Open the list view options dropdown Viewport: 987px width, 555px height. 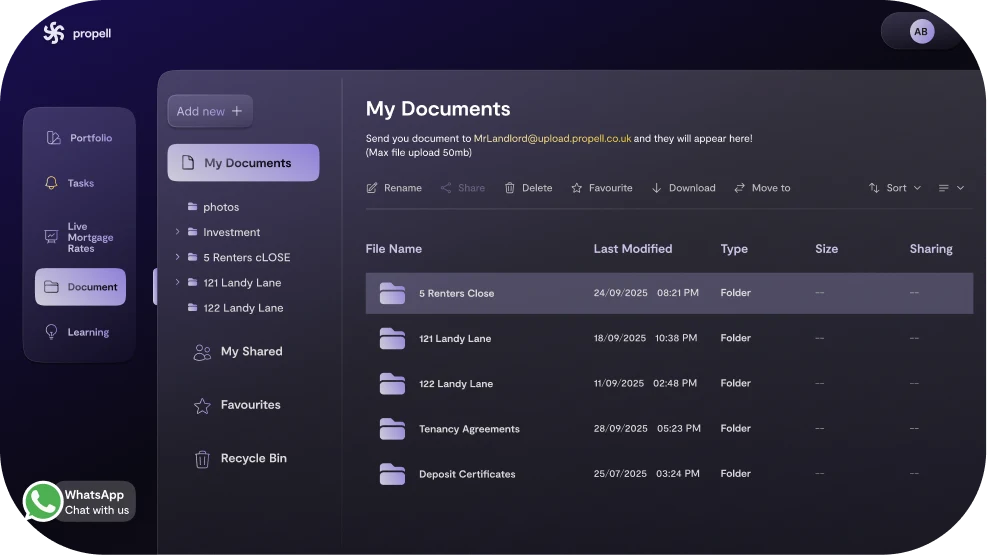coord(951,188)
